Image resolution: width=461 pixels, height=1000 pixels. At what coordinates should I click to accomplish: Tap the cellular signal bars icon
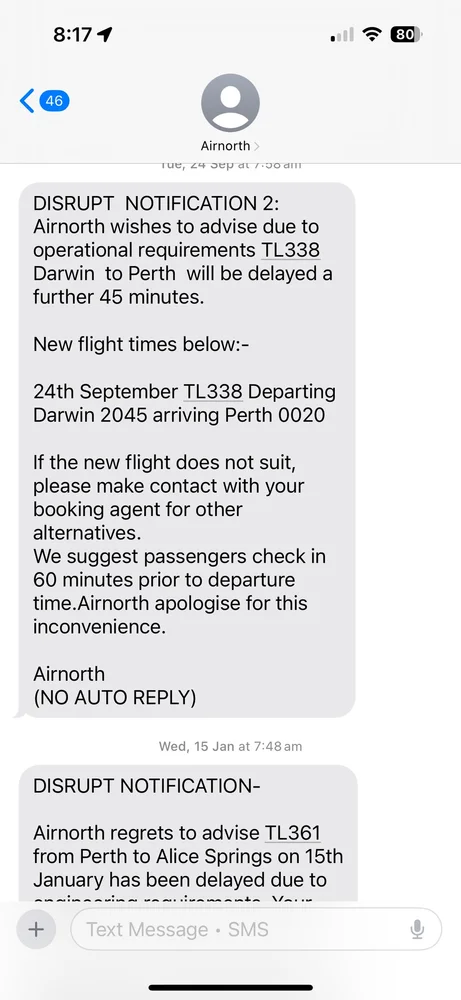342,35
